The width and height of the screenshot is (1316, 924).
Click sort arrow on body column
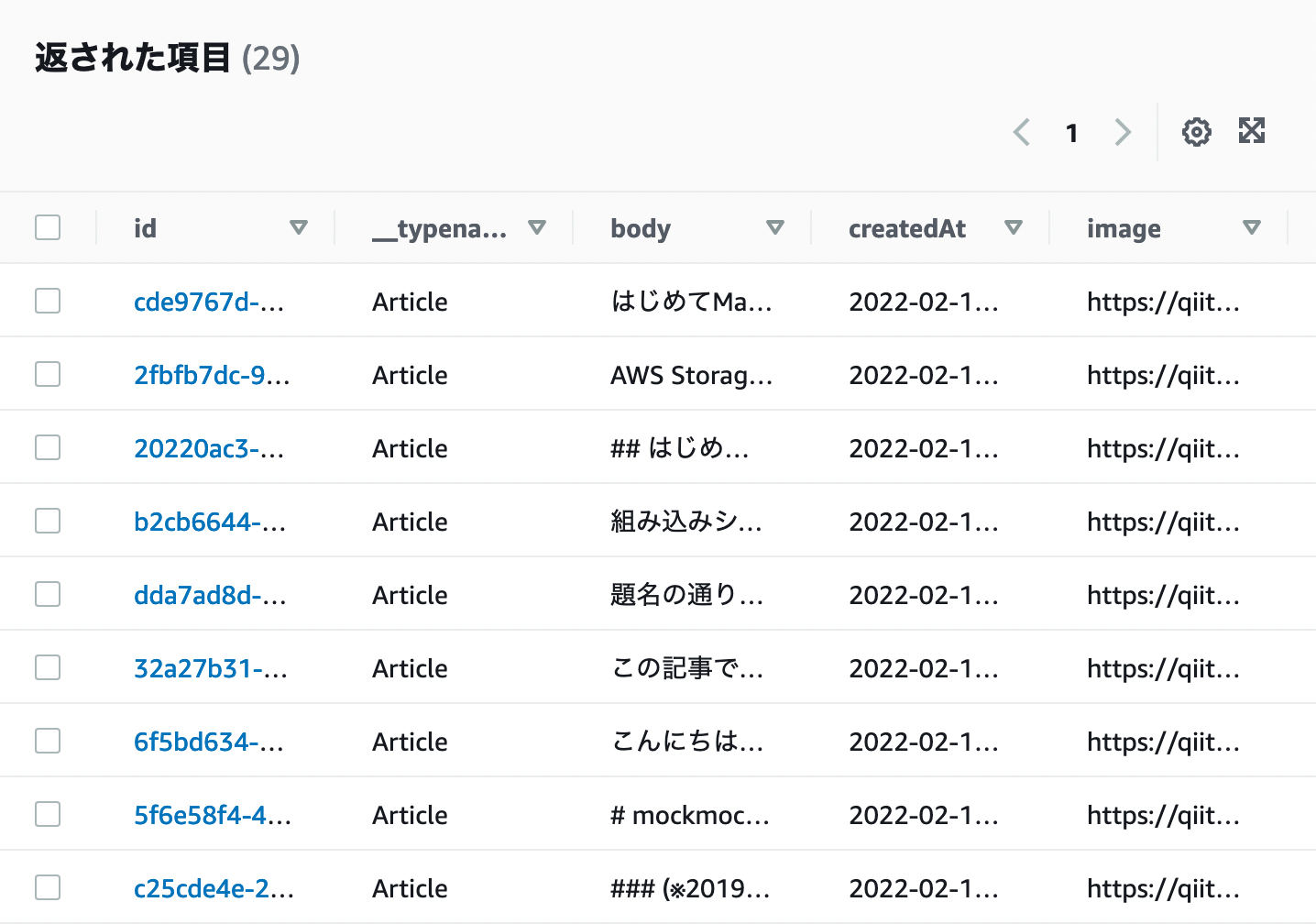[775, 227]
